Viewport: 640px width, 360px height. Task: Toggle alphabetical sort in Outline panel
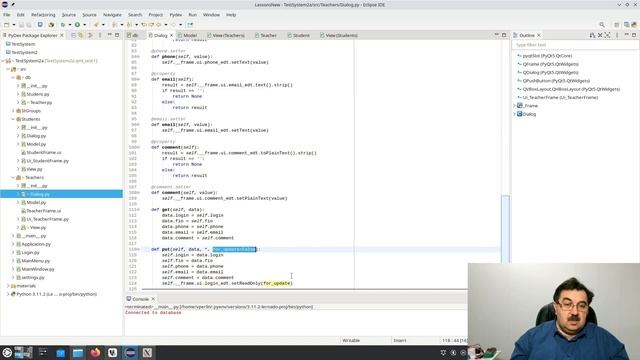point(592,36)
